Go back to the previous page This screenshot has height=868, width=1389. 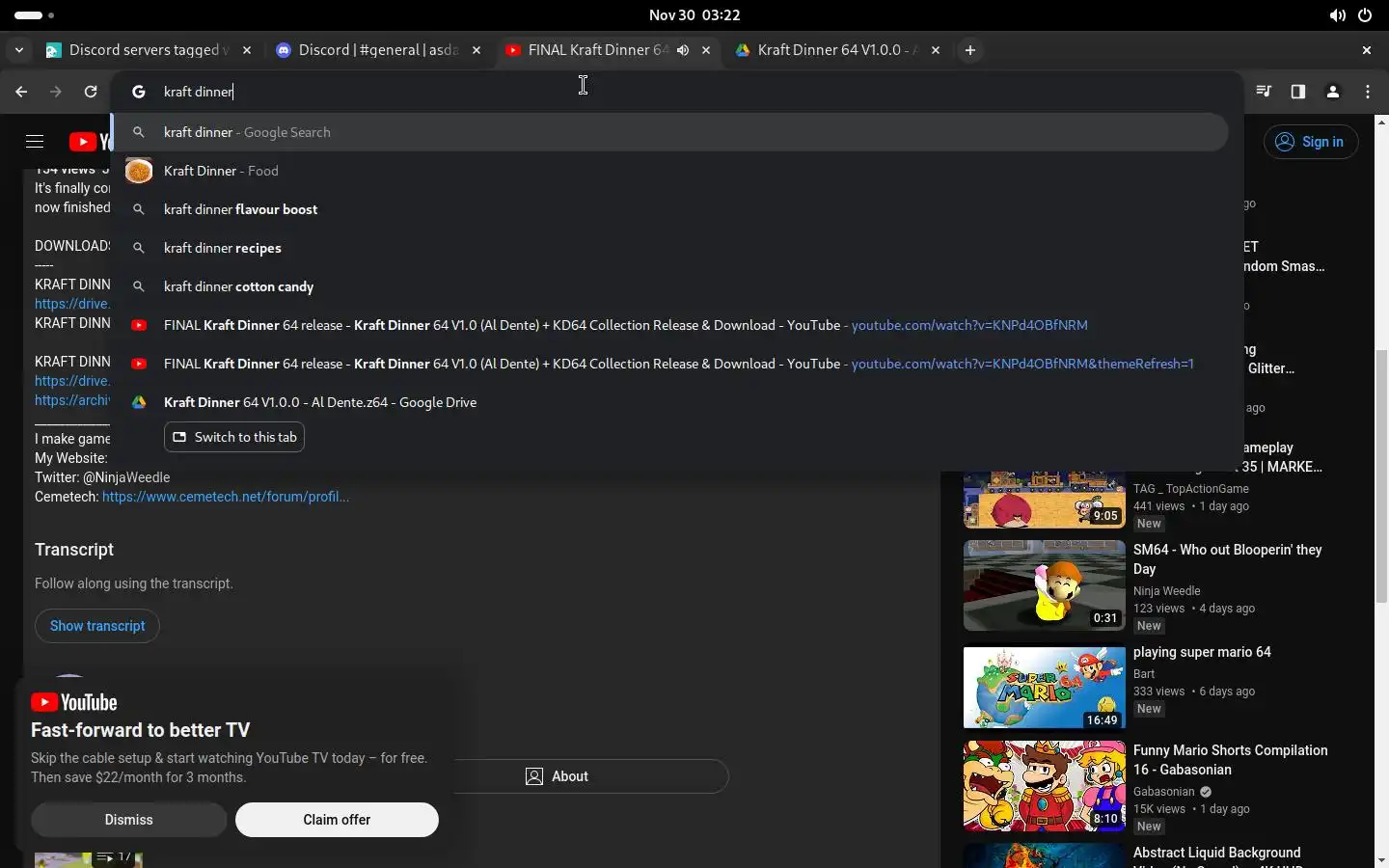21,92
